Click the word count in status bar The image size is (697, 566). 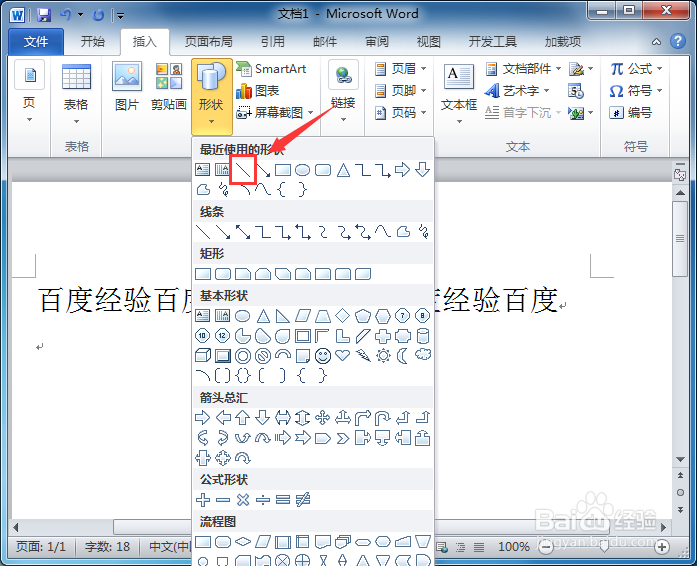tap(107, 546)
